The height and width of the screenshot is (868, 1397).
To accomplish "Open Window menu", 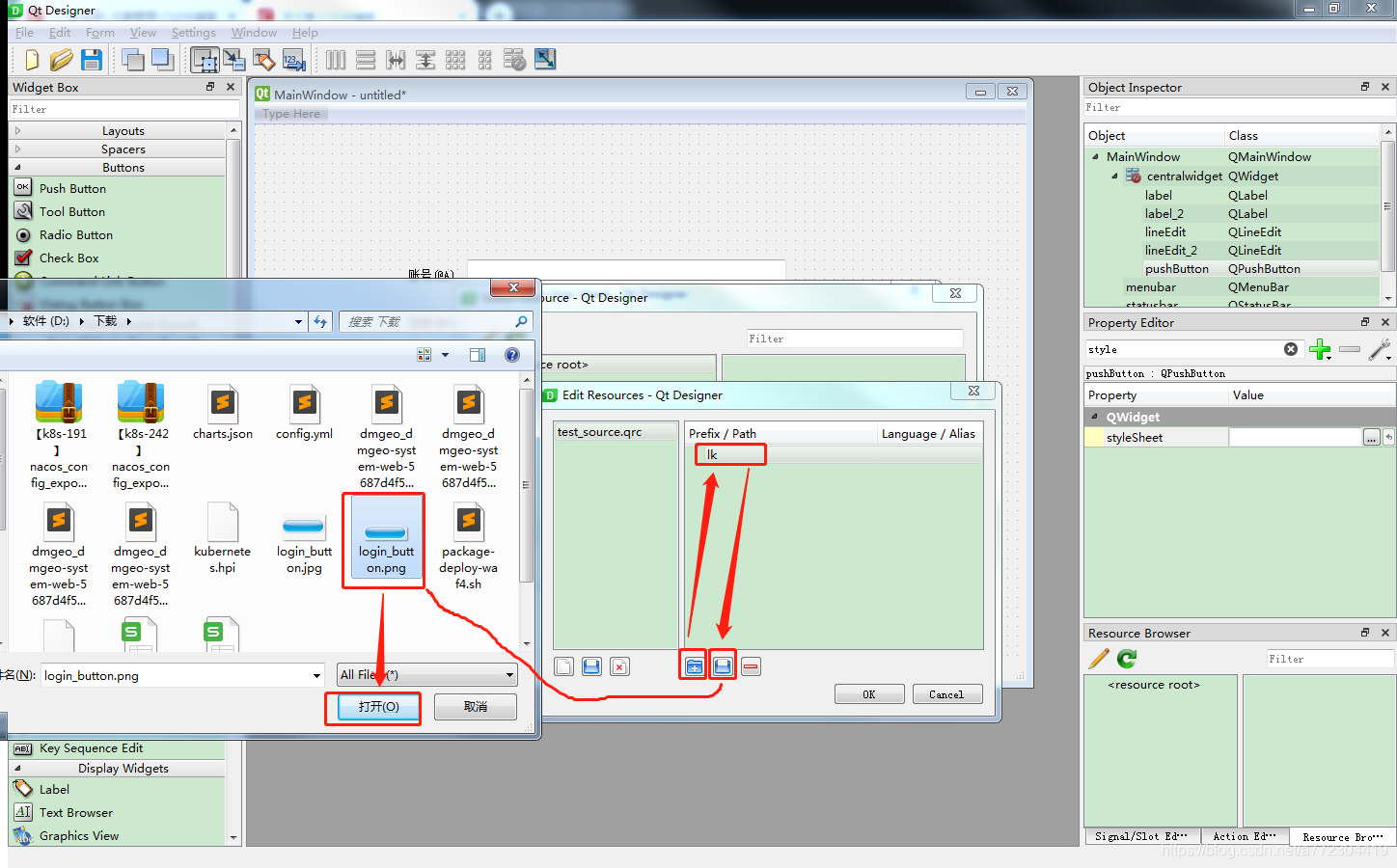I will [254, 33].
